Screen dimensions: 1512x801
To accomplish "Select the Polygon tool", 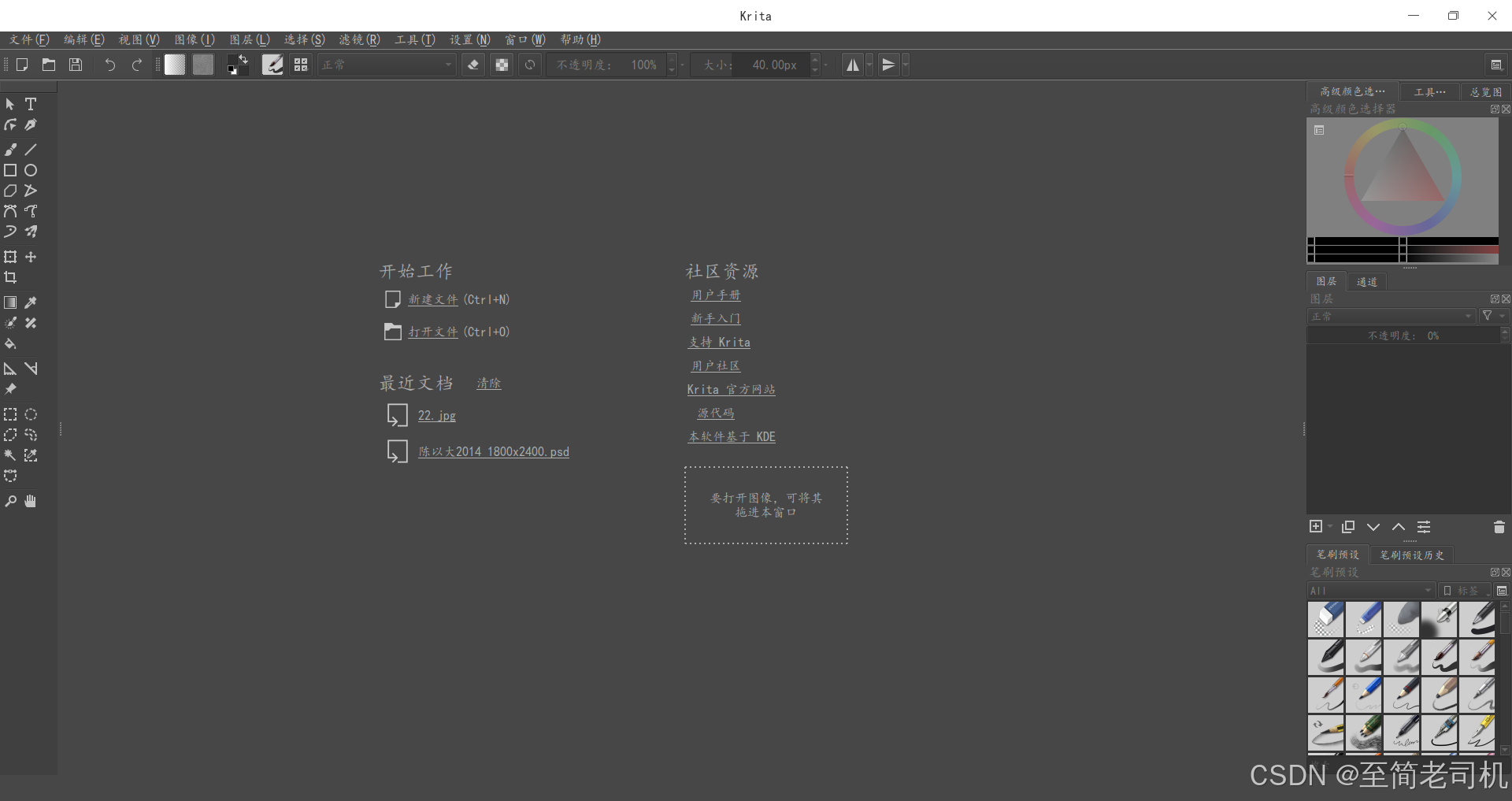I will pyautogui.click(x=10, y=191).
